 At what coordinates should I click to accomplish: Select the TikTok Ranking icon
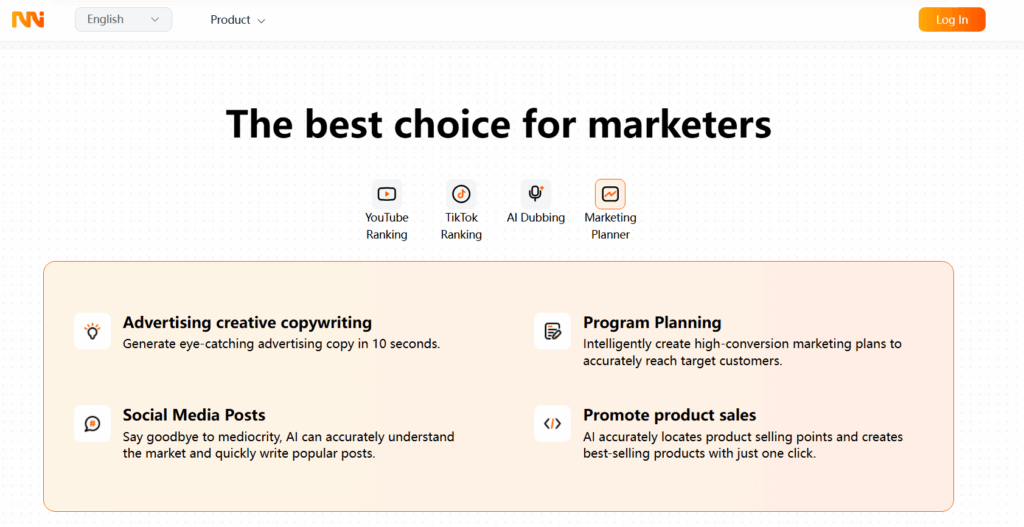point(461,194)
